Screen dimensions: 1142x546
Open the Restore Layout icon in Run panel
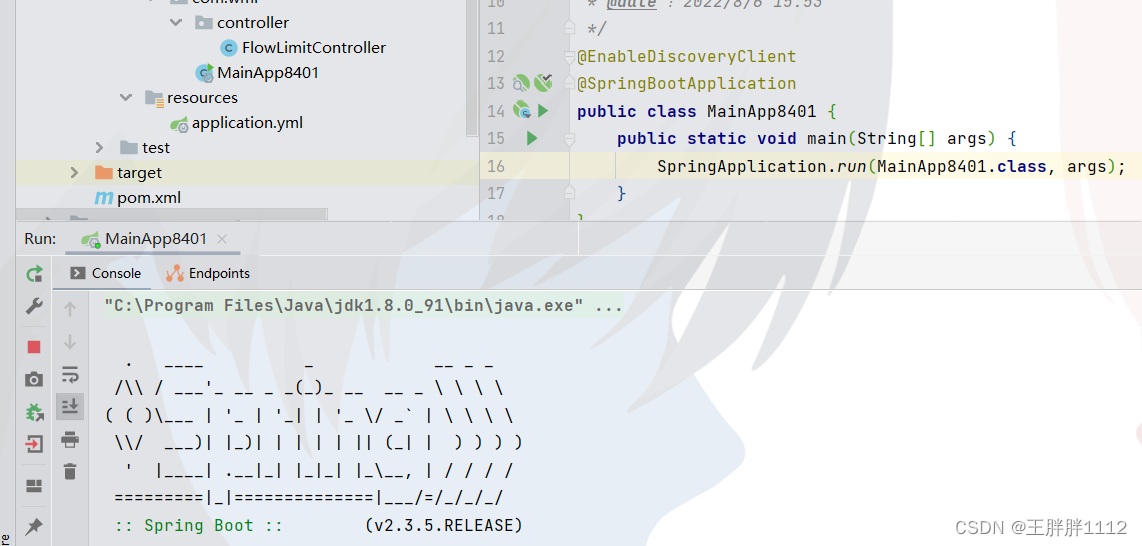point(34,486)
